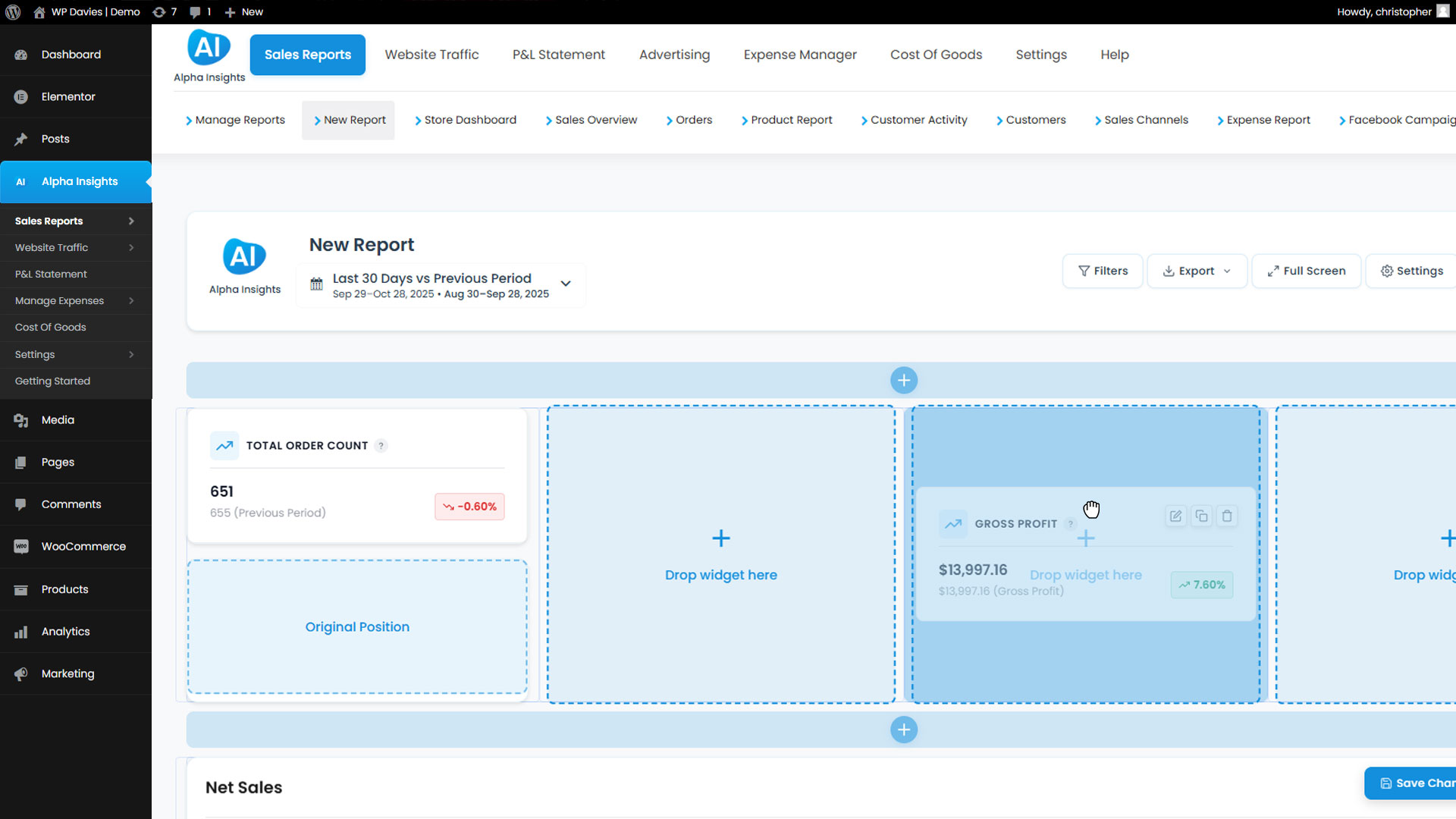Add a row using the bottom plus circle

click(903, 730)
